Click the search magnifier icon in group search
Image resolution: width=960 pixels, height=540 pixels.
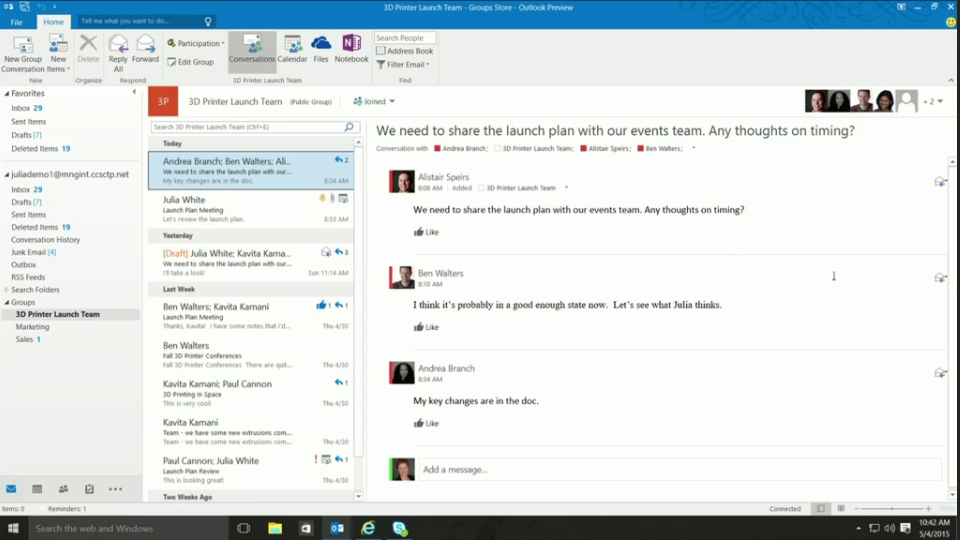coord(349,127)
